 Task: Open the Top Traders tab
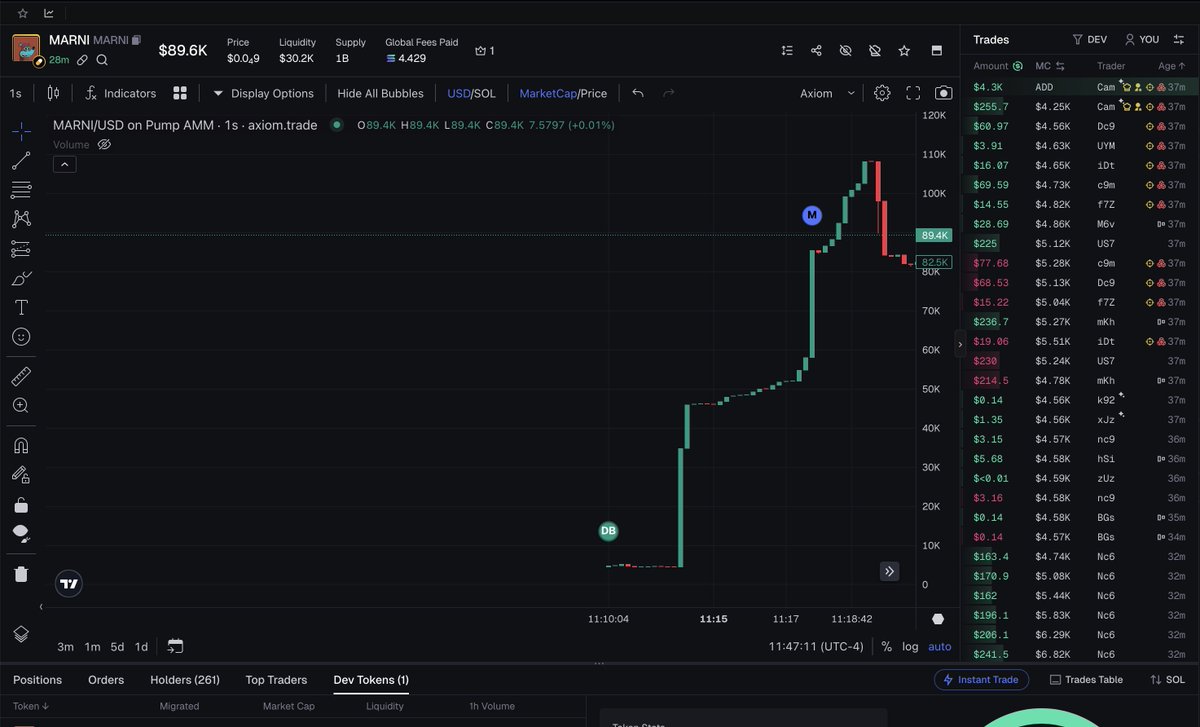point(276,680)
